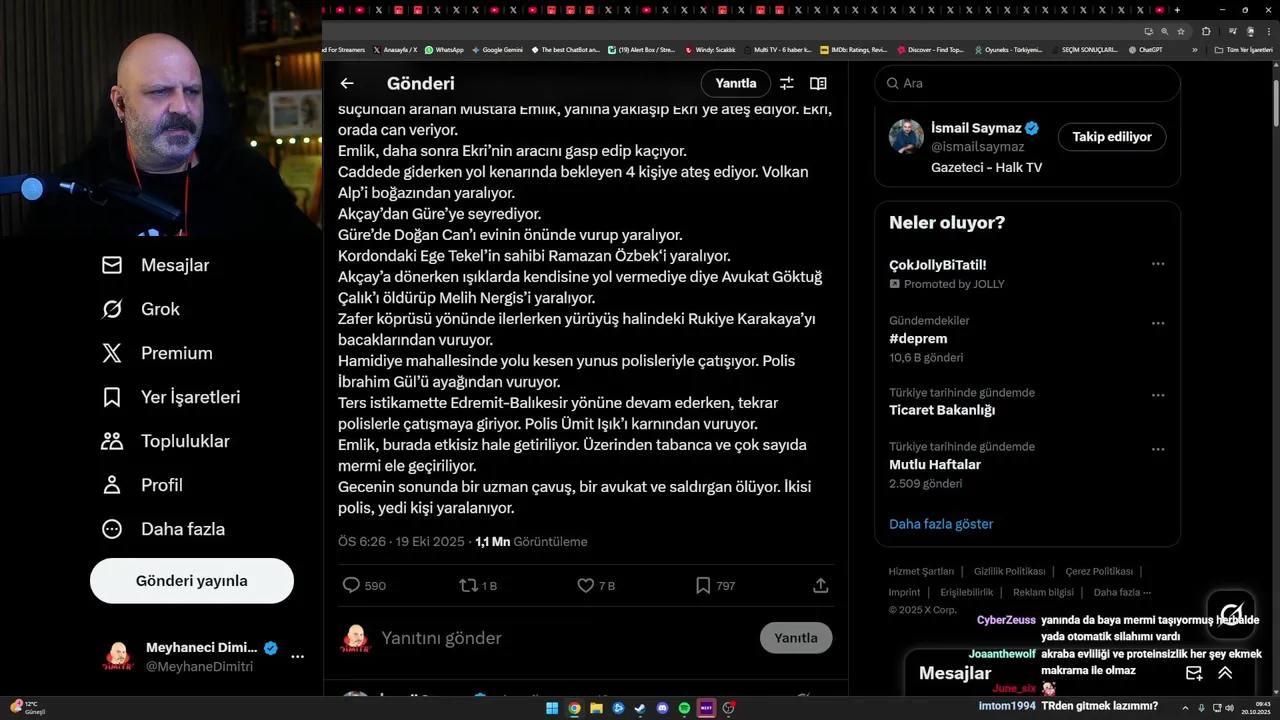Expand Daha fazla footer options
Image resolution: width=1280 pixels, height=720 pixels.
point(1122,593)
